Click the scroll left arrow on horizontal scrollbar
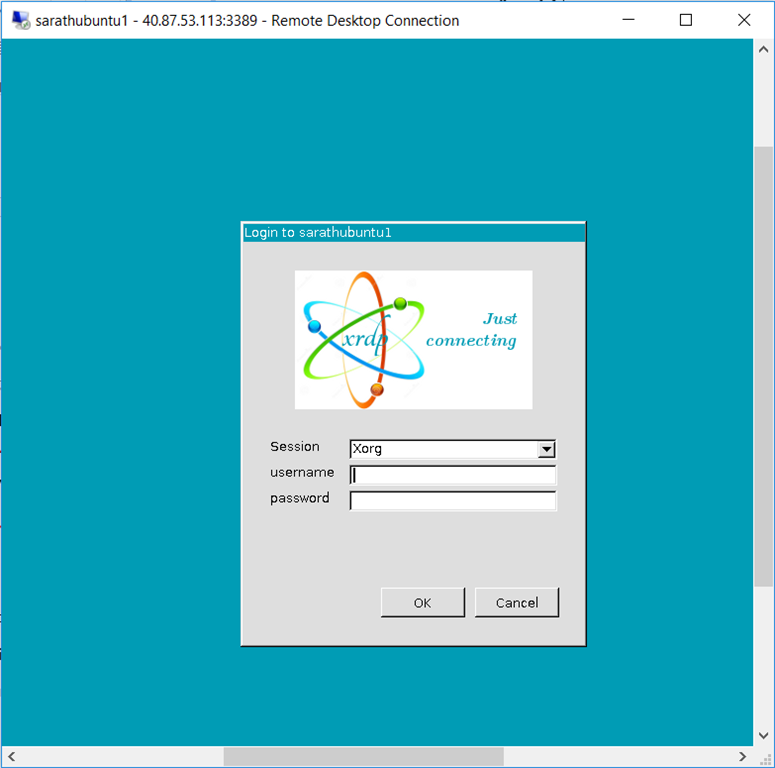 coord(11,757)
